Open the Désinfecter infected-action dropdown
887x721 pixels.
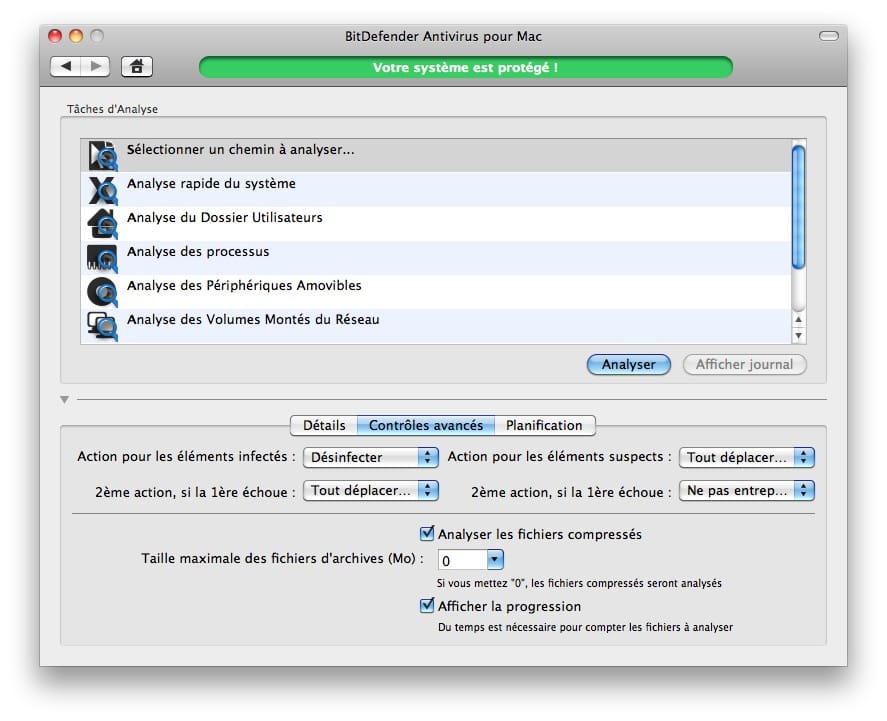click(x=371, y=457)
